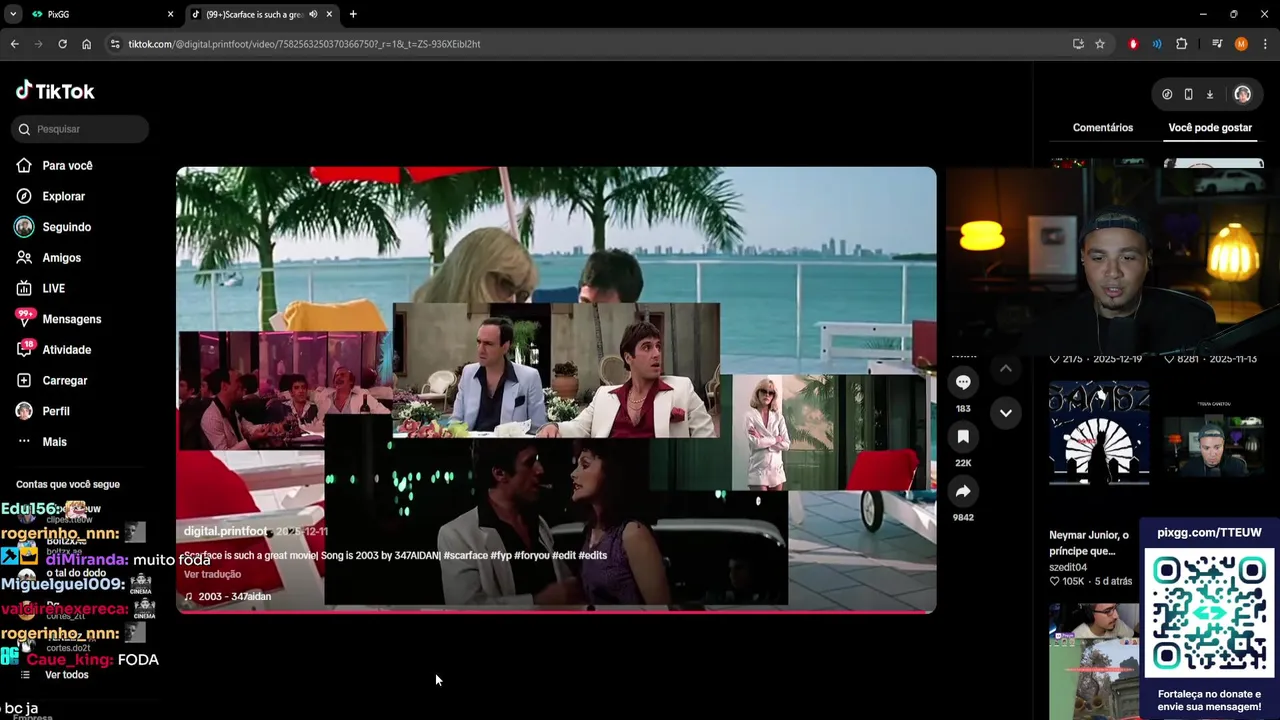Open Mensagens inbox

(x=71, y=319)
